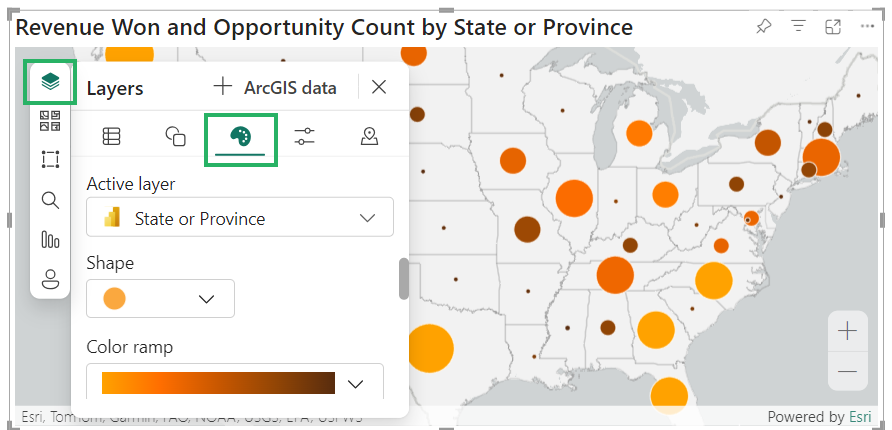Switch to the Symbology palette tab
892x430 pixels.
pos(241,137)
